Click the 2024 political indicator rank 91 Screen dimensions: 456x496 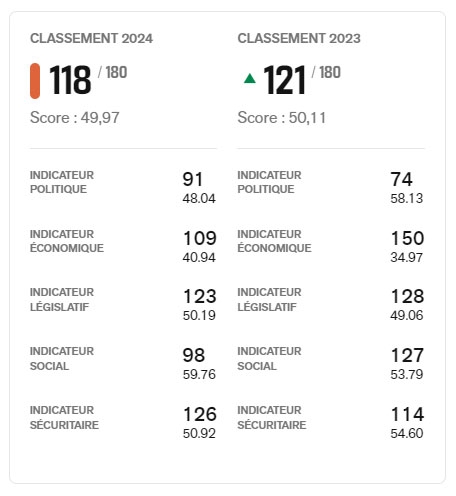point(193,179)
